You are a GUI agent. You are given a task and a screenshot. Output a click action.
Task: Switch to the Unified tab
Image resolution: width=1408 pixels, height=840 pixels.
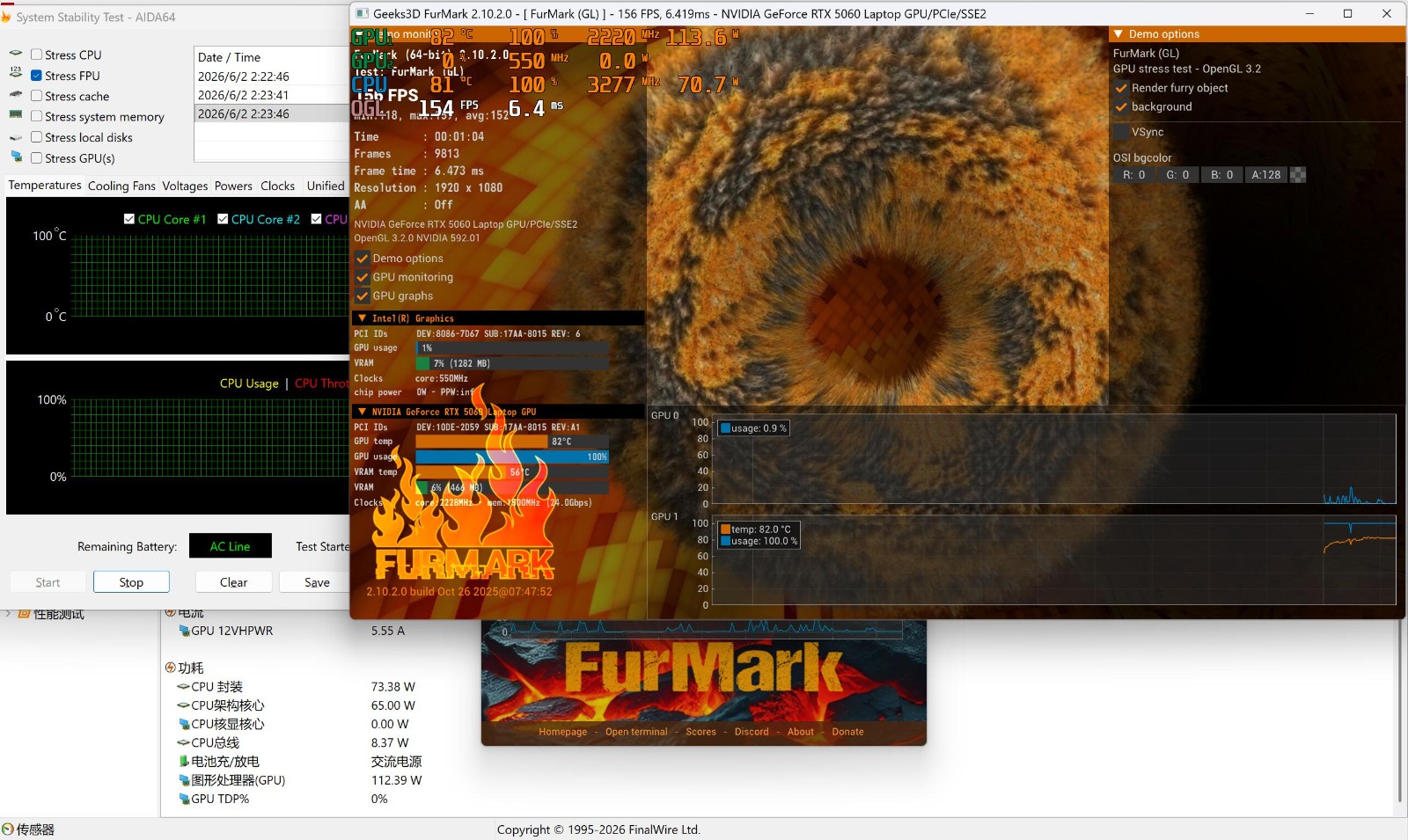(326, 186)
